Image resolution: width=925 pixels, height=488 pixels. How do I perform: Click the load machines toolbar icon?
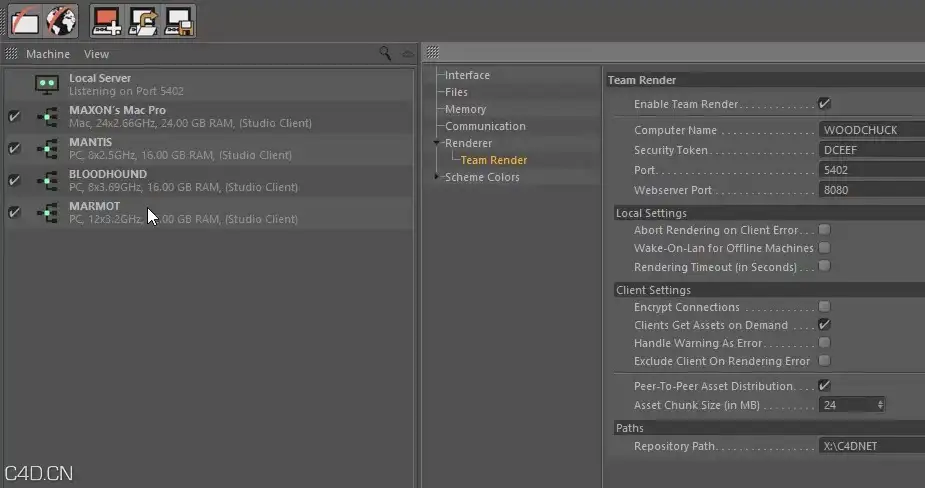point(143,22)
